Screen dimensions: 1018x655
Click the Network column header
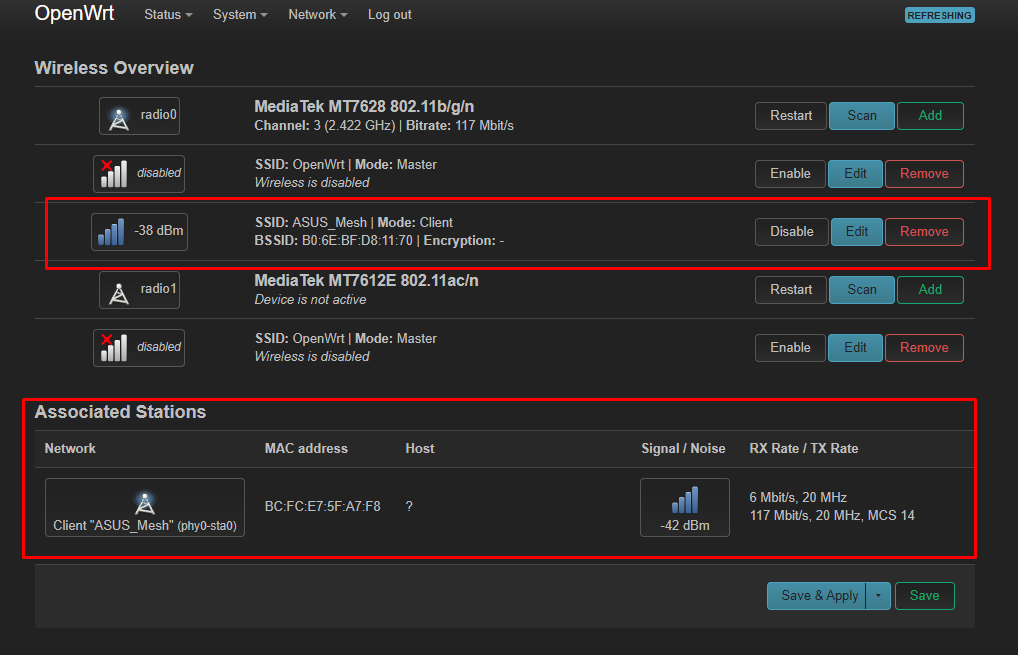pos(70,449)
